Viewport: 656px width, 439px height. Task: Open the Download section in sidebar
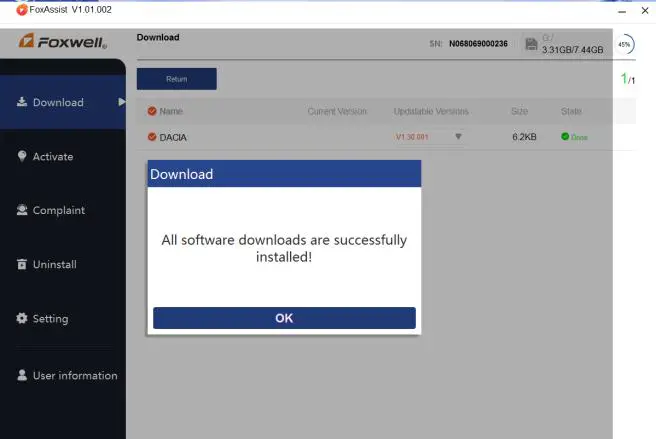(63, 102)
